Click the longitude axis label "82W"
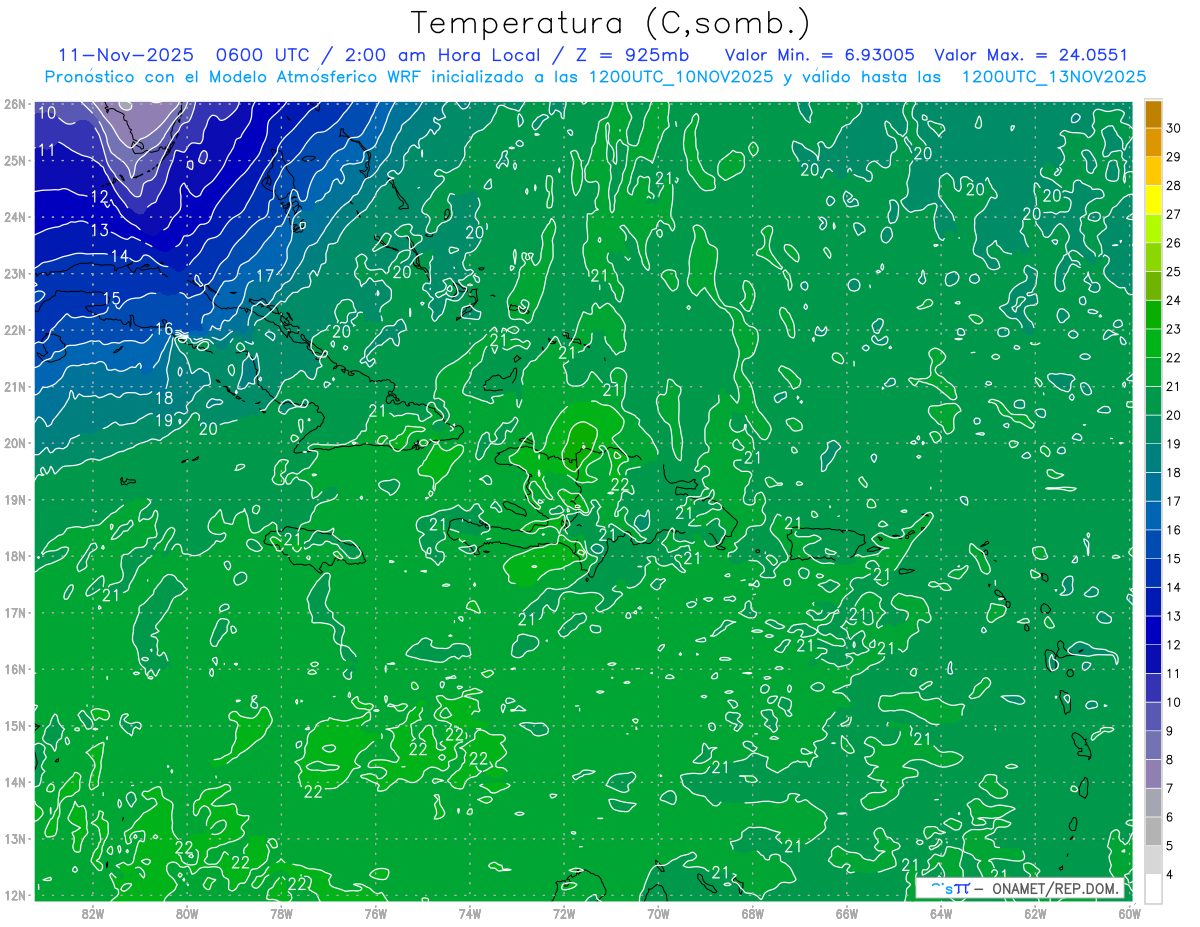The image size is (1200, 927). coord(93,913)
